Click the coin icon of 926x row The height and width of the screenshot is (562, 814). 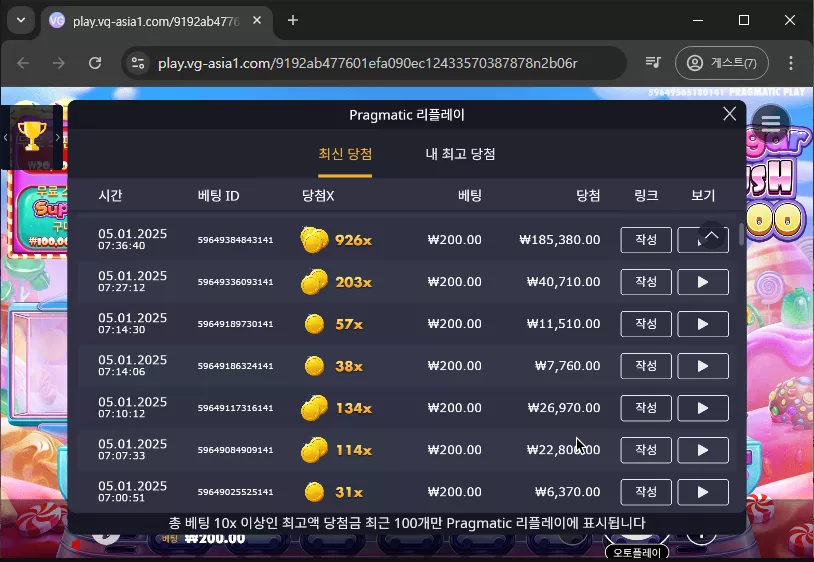(x=314, y=240)
